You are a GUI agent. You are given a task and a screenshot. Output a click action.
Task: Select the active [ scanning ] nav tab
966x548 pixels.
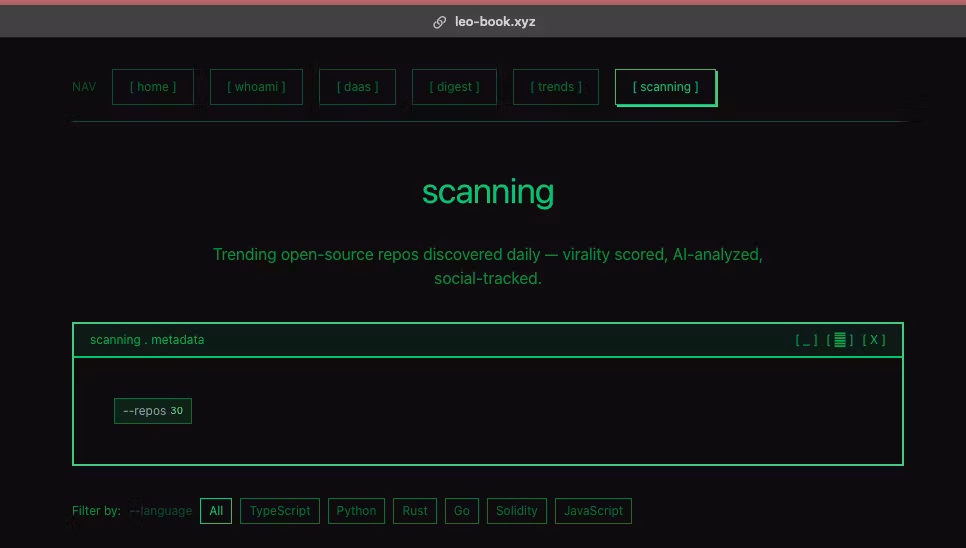665,87
